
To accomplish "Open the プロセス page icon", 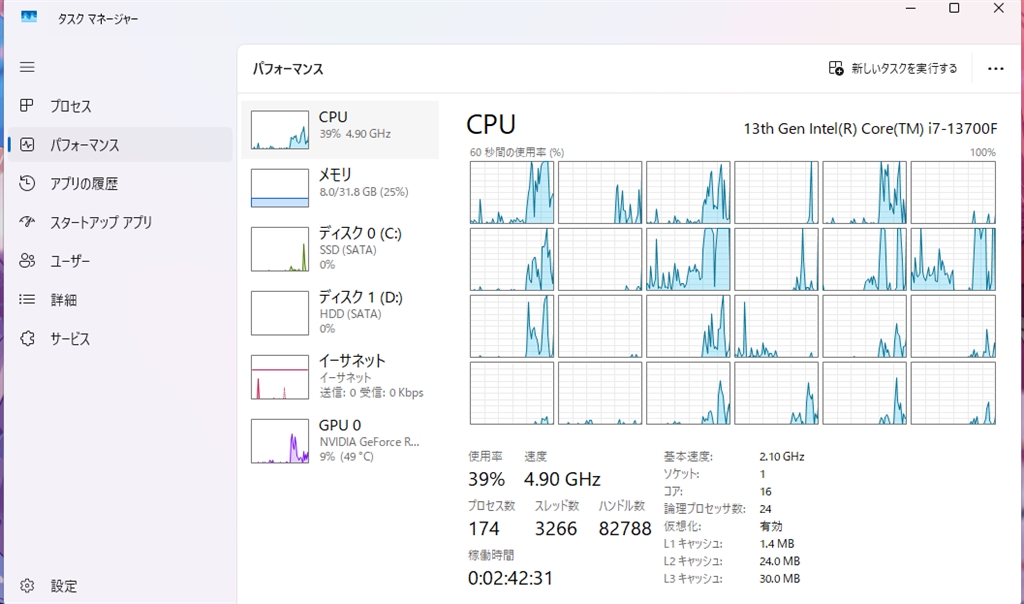I will coord(28,106).
